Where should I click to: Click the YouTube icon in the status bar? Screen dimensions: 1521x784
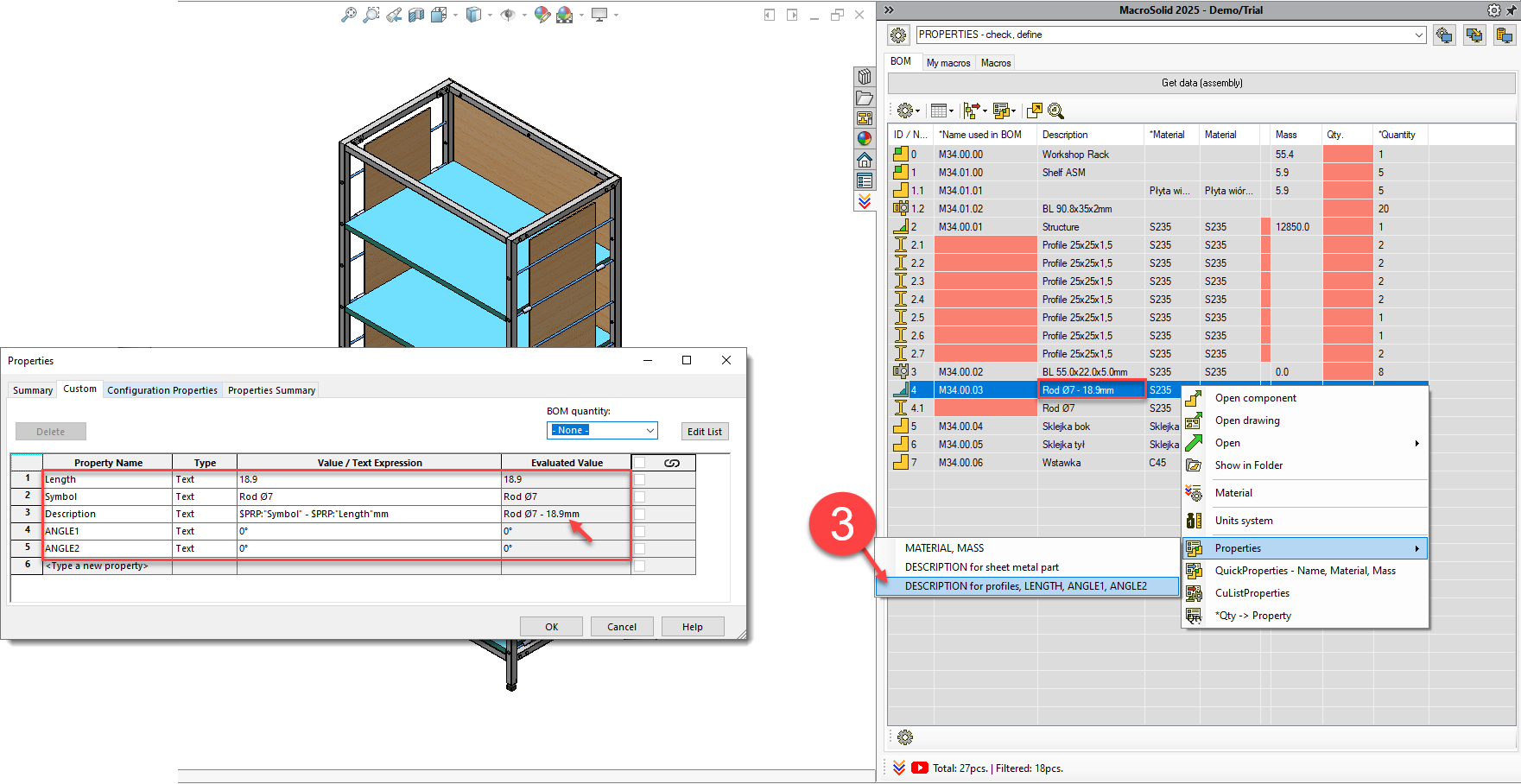tap(920, 768)
